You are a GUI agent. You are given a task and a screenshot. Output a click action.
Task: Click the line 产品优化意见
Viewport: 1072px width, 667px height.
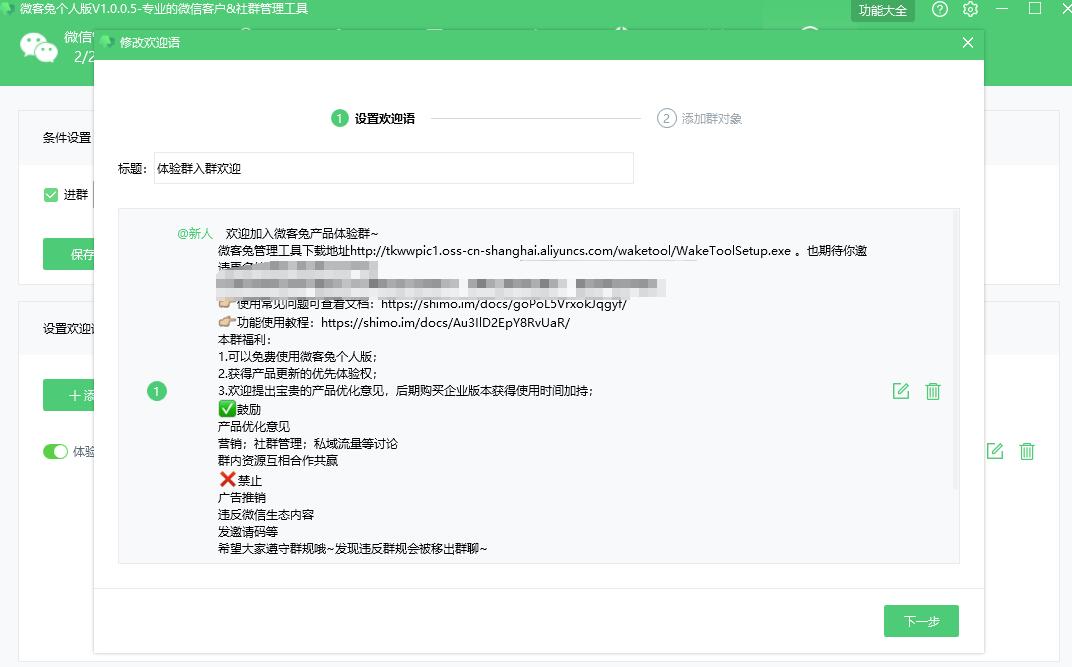pyautogui.click(x=254, y=426)
